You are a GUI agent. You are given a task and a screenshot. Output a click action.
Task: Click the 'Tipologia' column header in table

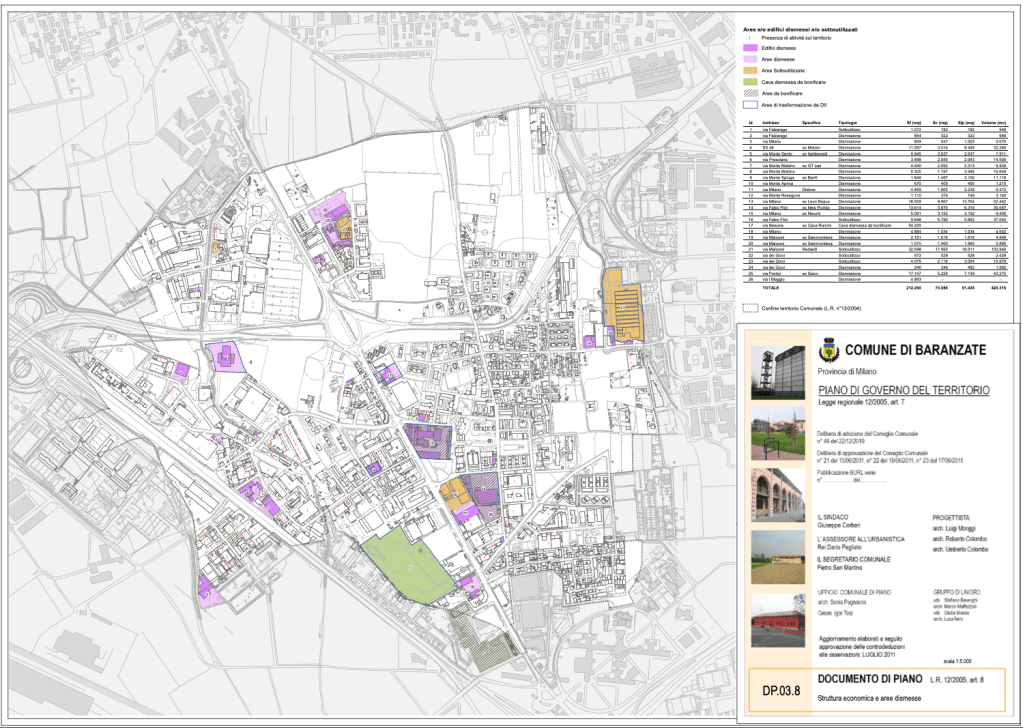coord(849,122)
